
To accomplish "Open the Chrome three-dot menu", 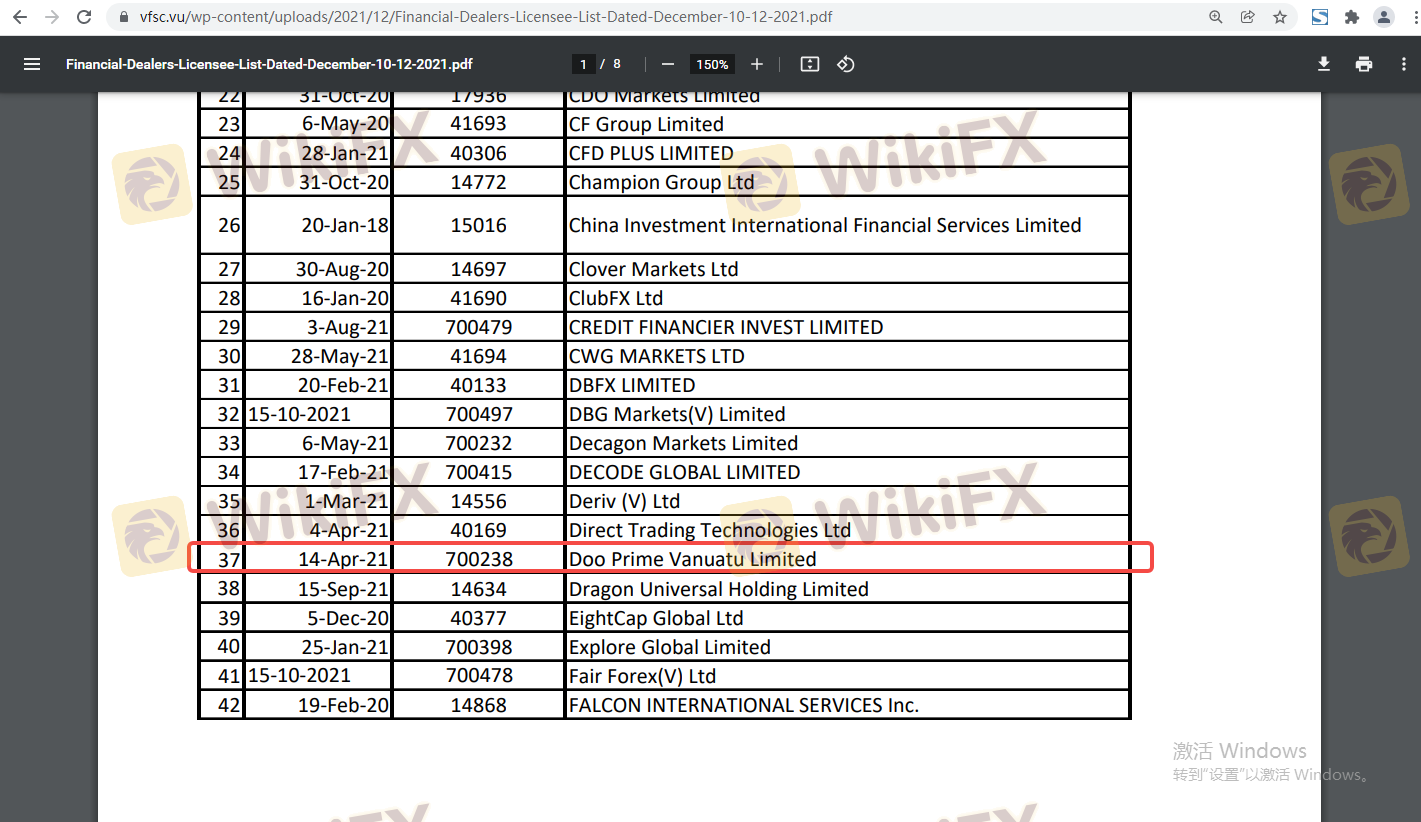I will coord(1407,17).
